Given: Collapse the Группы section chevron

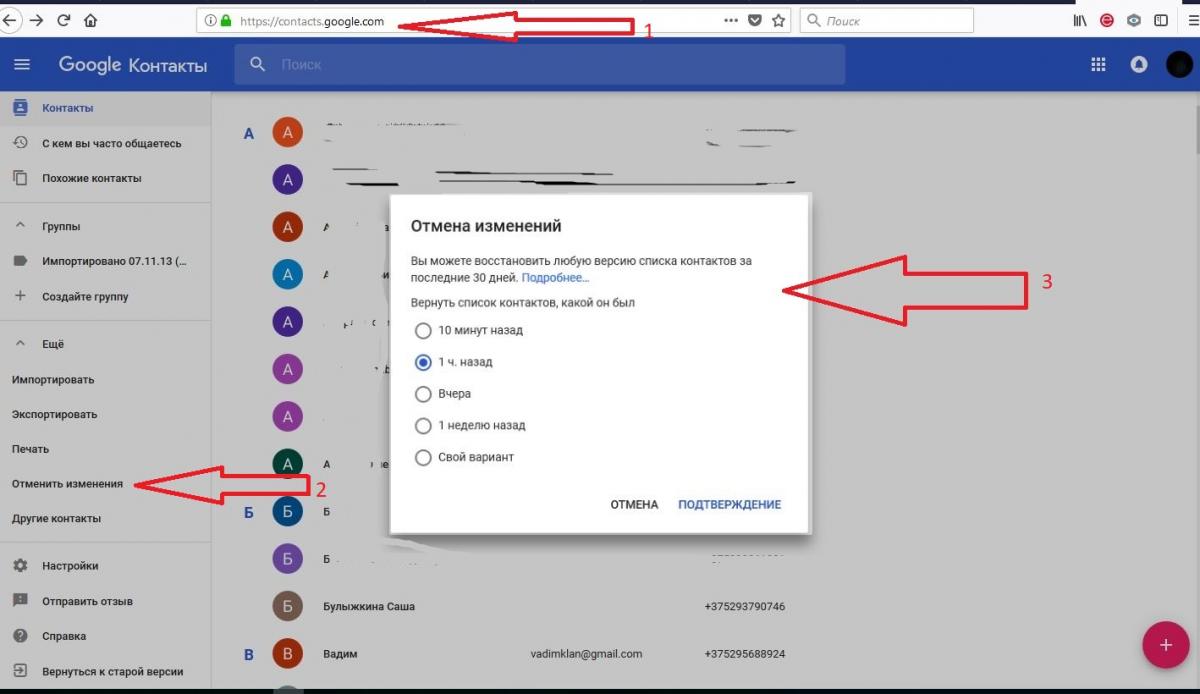Looking at the screenshot, I should pyautogui.click(x=20, y=227).
